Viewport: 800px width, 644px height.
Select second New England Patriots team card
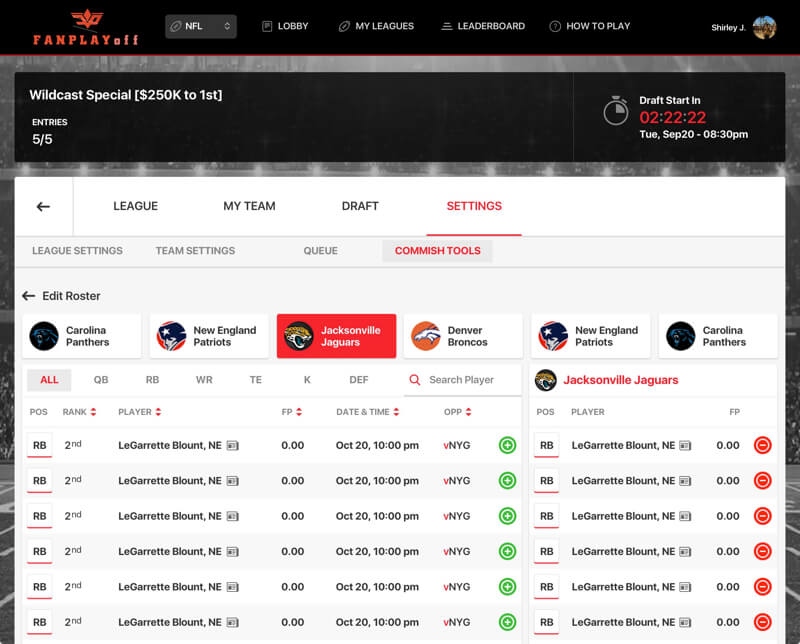(590, 336)
